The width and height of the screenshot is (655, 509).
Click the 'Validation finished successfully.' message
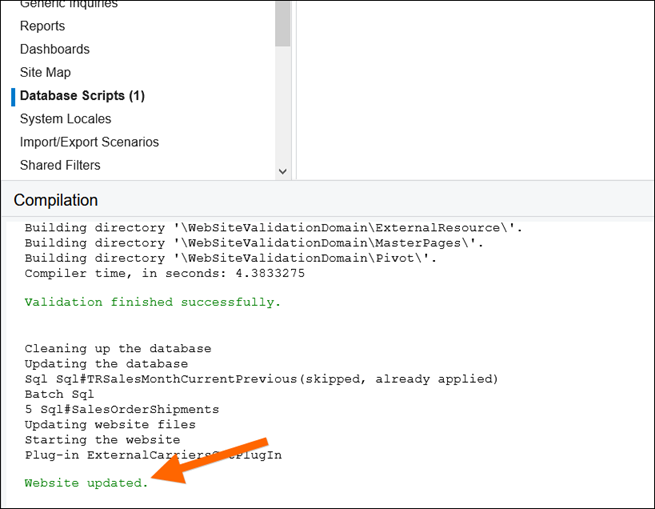pyautogui.click(x=152, y=302)
